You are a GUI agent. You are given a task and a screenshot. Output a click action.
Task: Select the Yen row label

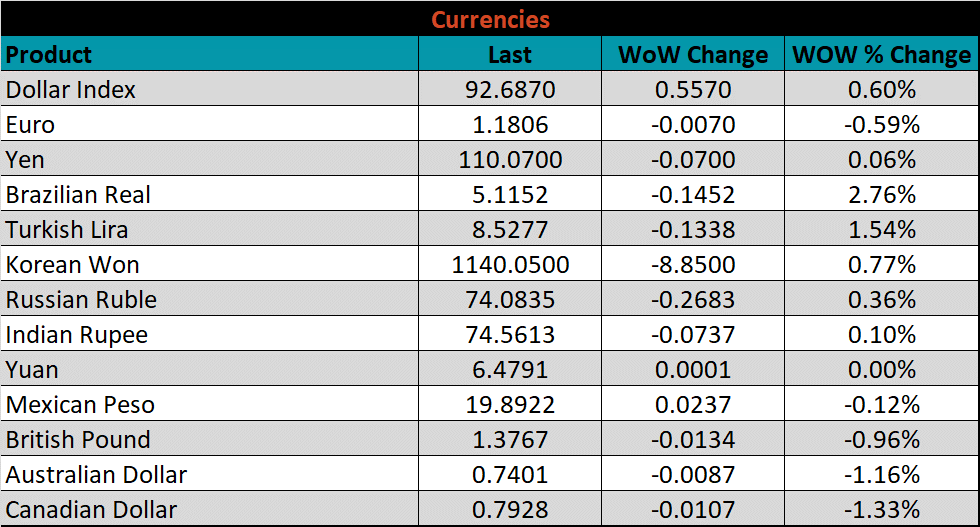click(x=25, y=160)
